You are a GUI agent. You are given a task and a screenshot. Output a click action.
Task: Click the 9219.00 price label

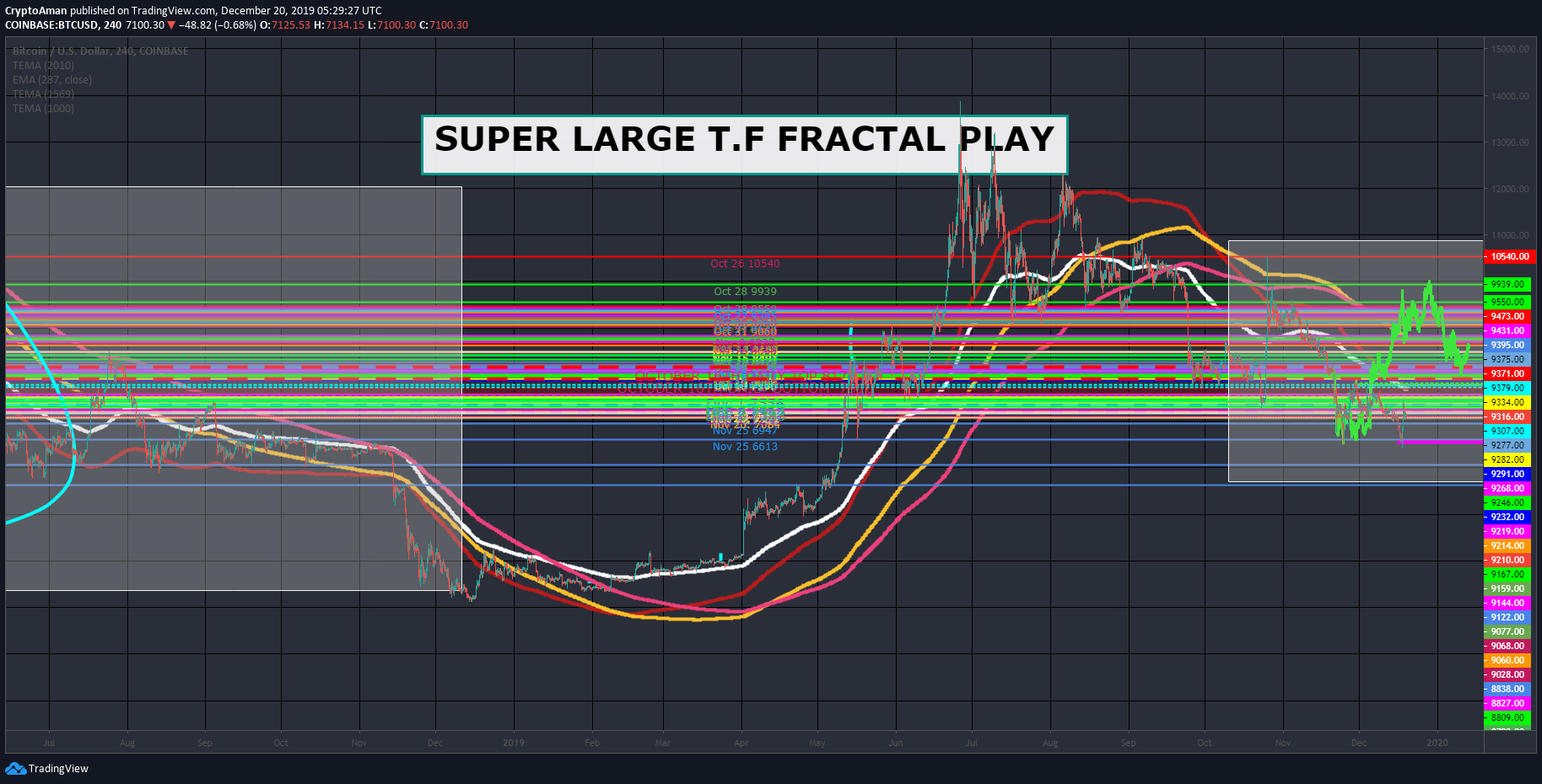(x=1507, y=531)
